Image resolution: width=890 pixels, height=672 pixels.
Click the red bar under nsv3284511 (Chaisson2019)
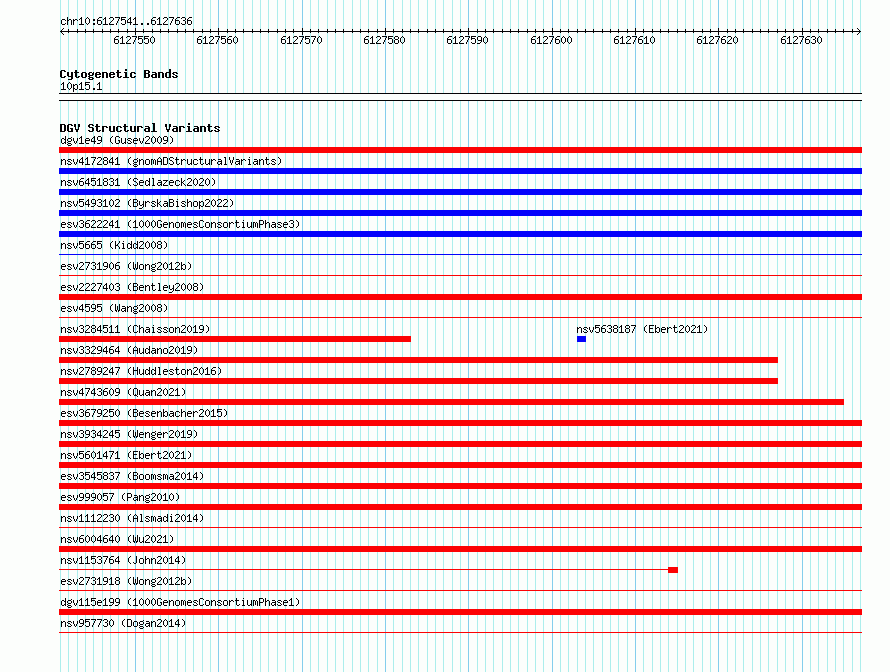click(x=235, y=339)
